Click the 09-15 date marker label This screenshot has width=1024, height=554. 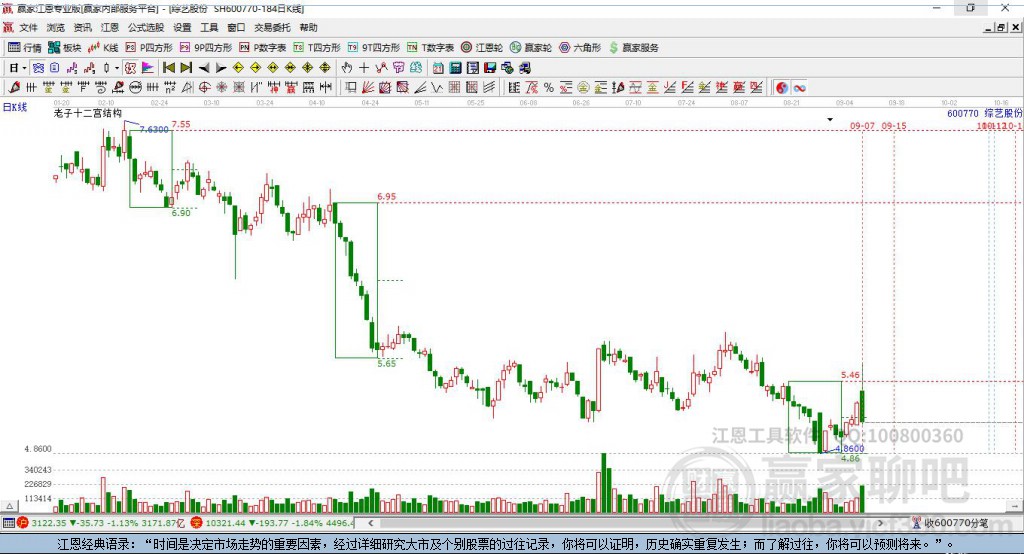894,125
